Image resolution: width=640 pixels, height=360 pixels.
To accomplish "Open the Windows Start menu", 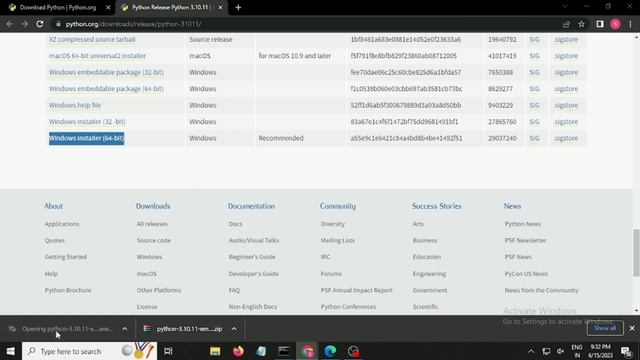I will coord(11,351).
